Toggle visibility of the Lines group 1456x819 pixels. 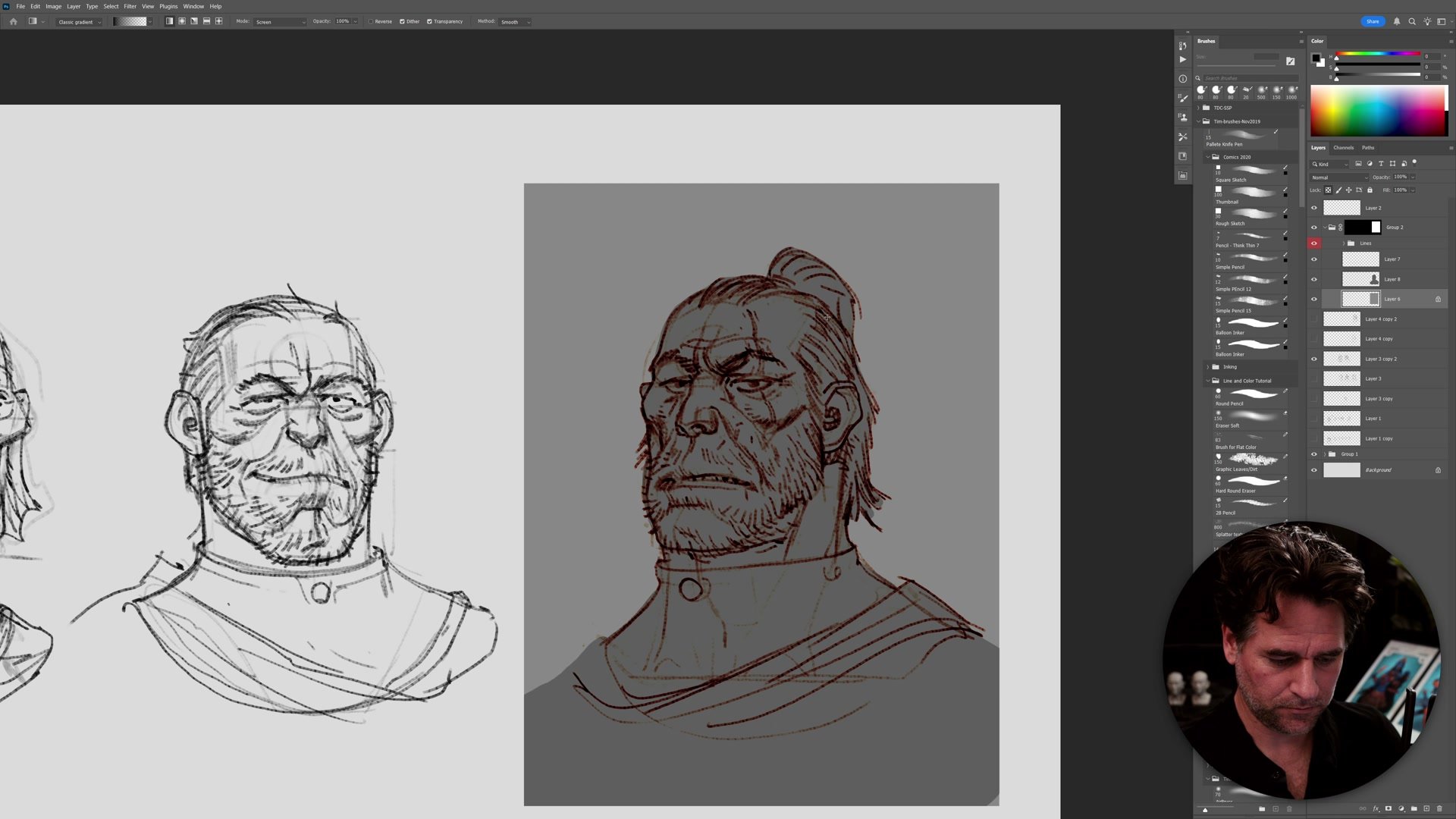(1314, 243)
